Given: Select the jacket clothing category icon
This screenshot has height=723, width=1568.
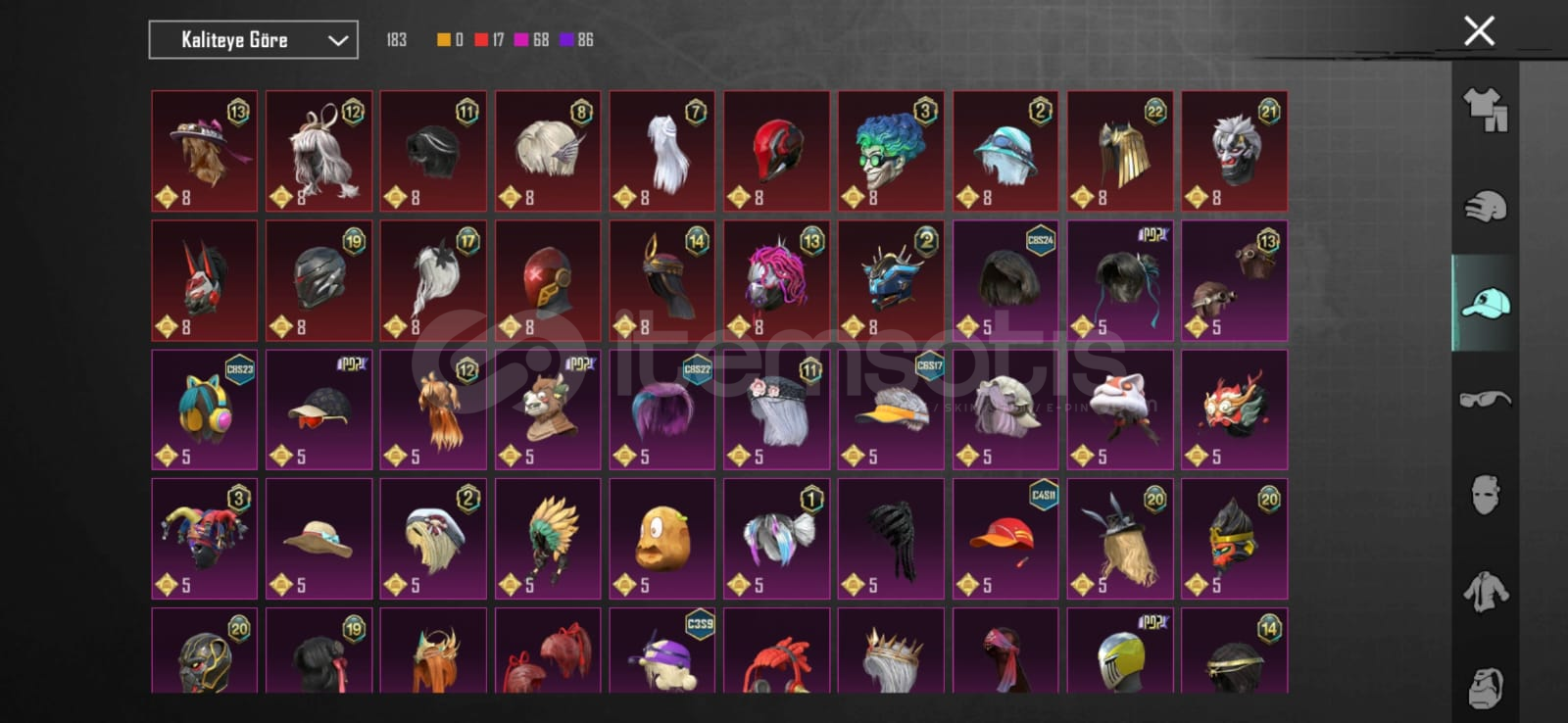Looking at the screenshot, I should click(x=1485, y=591).
